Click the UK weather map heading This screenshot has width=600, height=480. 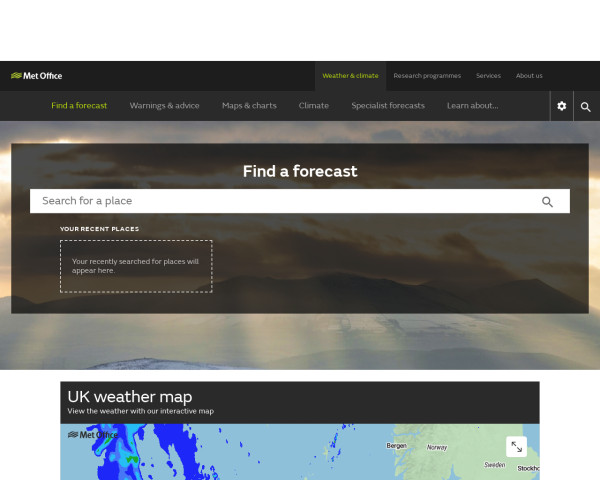click(130, 397)
